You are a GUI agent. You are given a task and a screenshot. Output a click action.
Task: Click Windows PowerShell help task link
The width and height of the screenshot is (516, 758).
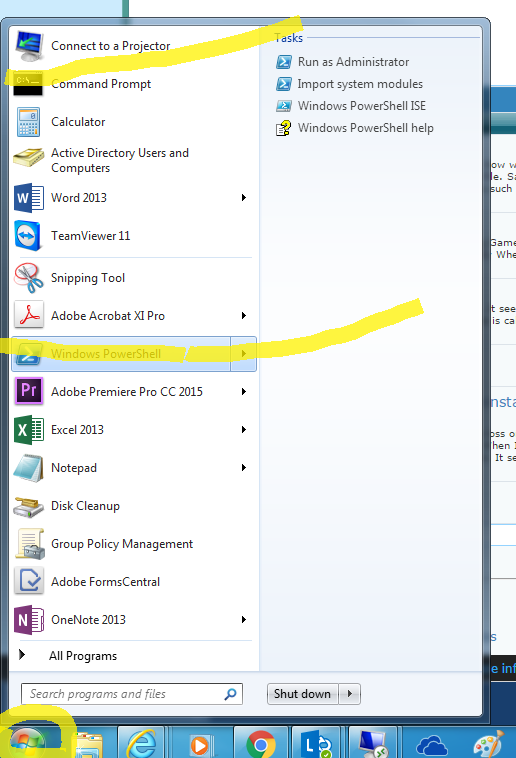coord(366,128)
